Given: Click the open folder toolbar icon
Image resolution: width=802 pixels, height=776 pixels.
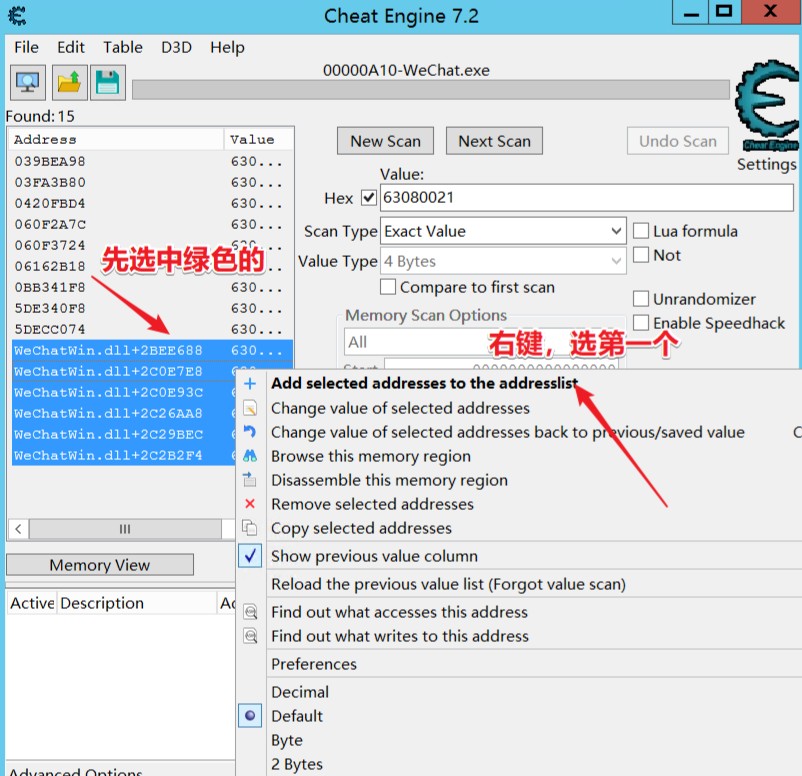Looking at the screenshot, I should [x=68, y=82].
